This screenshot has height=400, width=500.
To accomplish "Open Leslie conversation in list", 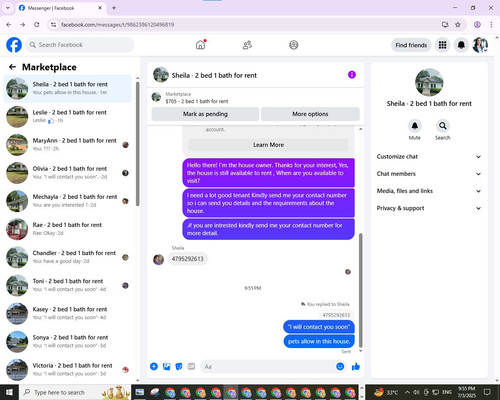I will (x=68, y=116).
